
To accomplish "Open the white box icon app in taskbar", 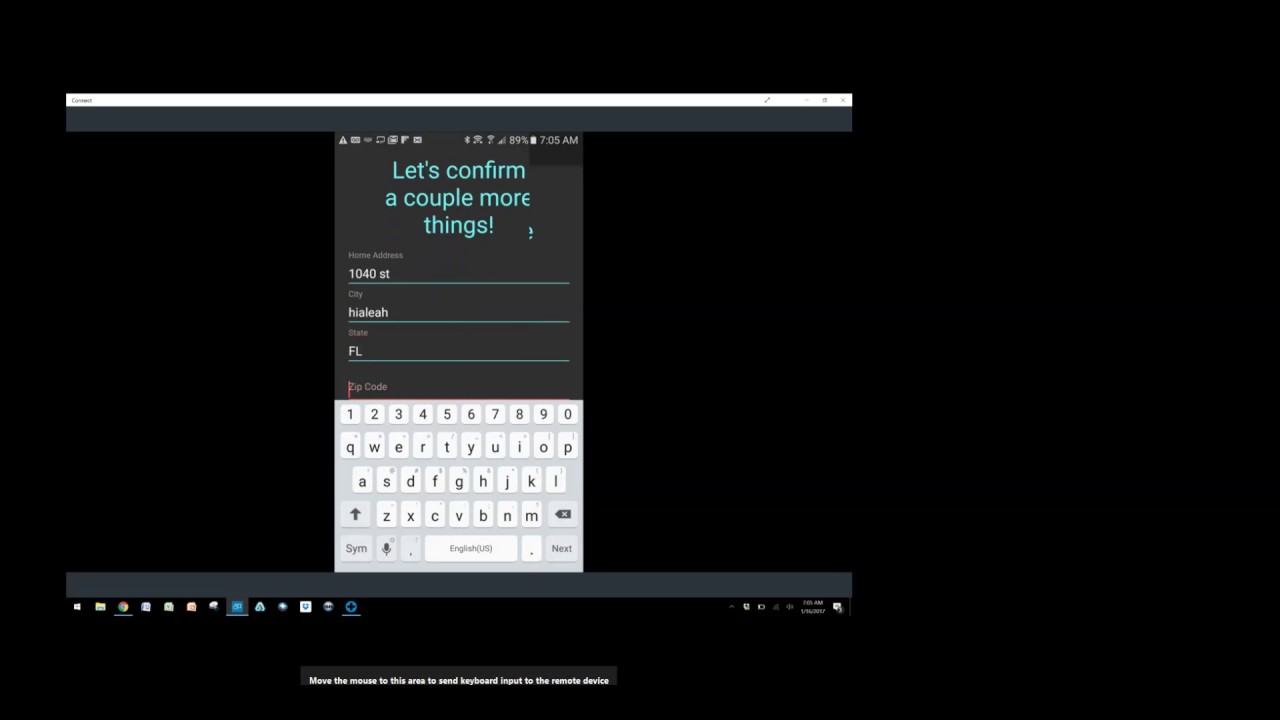I will click(306, 607).
